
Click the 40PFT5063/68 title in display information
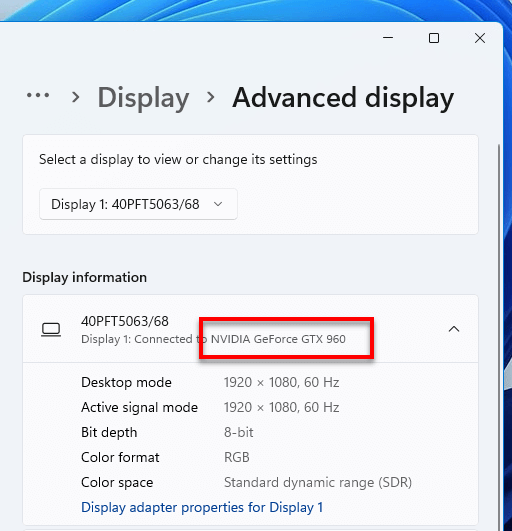point(125,321)
